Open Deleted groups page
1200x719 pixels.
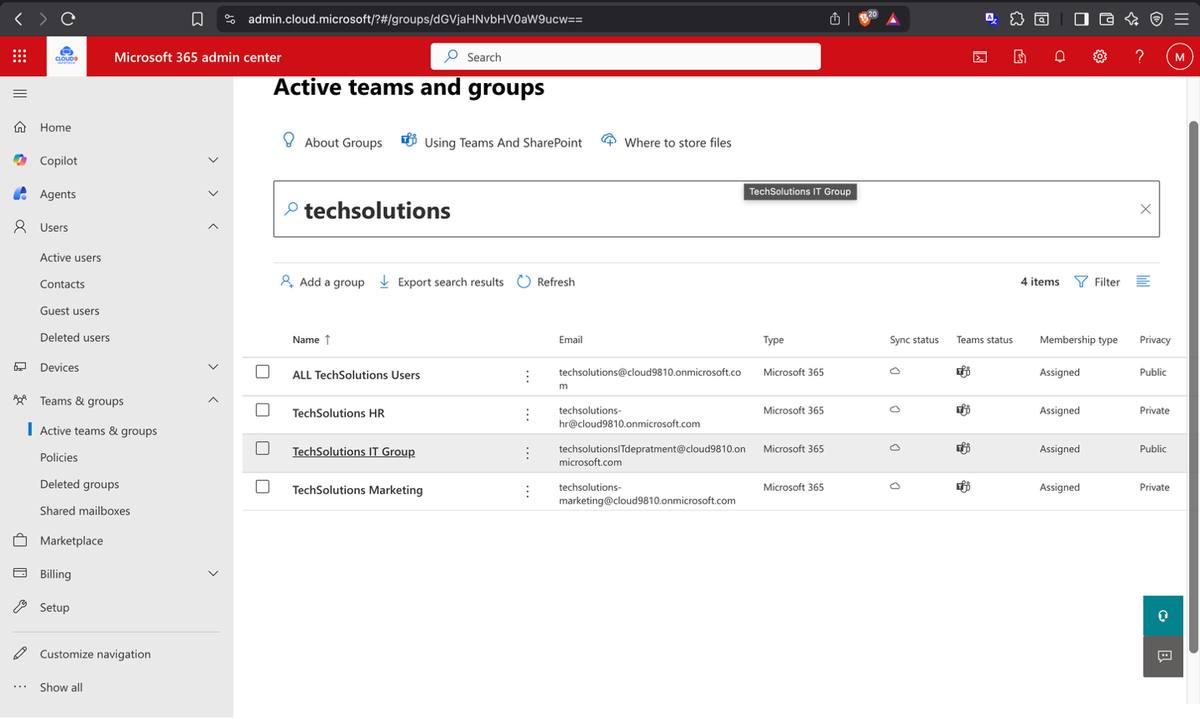pyautogui.click(x=79, y=484)
